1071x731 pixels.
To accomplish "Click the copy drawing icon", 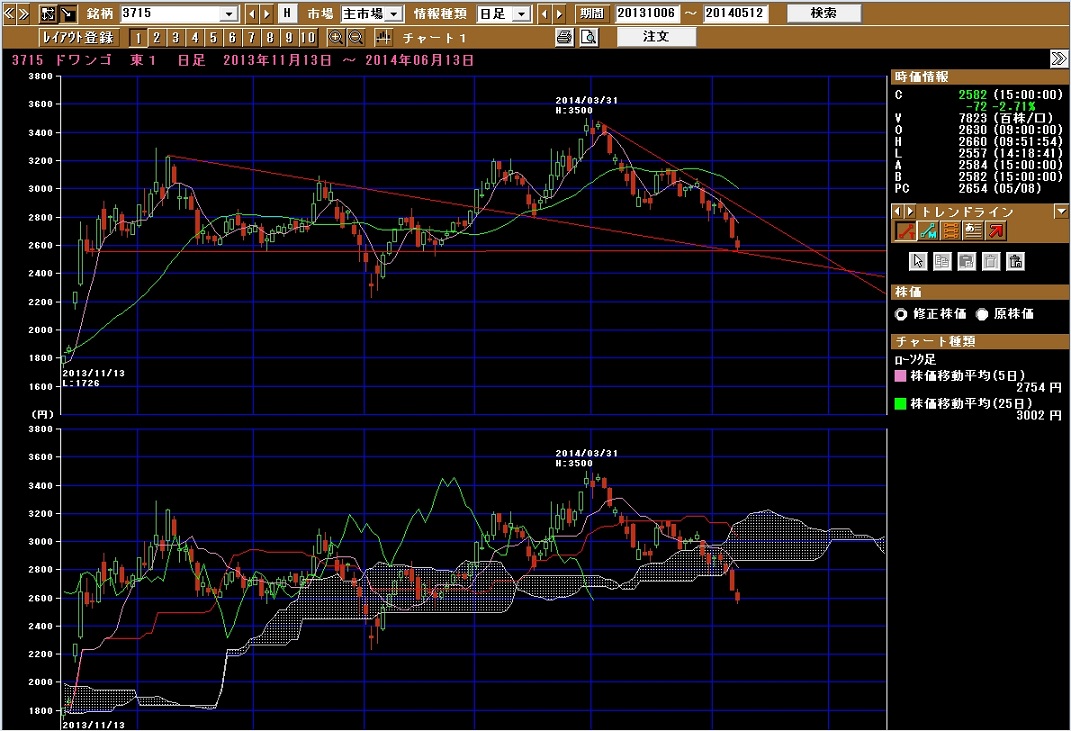I will [942, 261].
